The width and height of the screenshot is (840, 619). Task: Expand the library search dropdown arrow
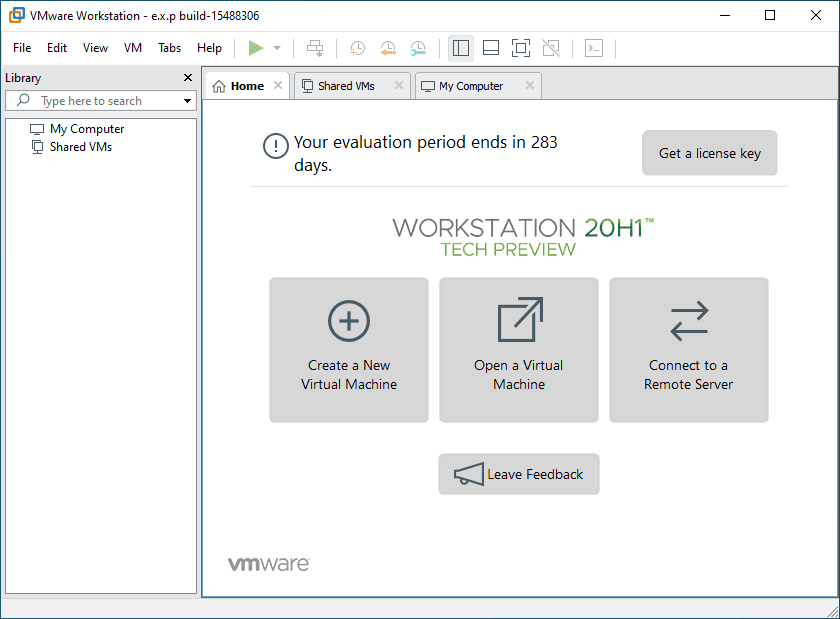pyautogui.click(x=187, y=101)
